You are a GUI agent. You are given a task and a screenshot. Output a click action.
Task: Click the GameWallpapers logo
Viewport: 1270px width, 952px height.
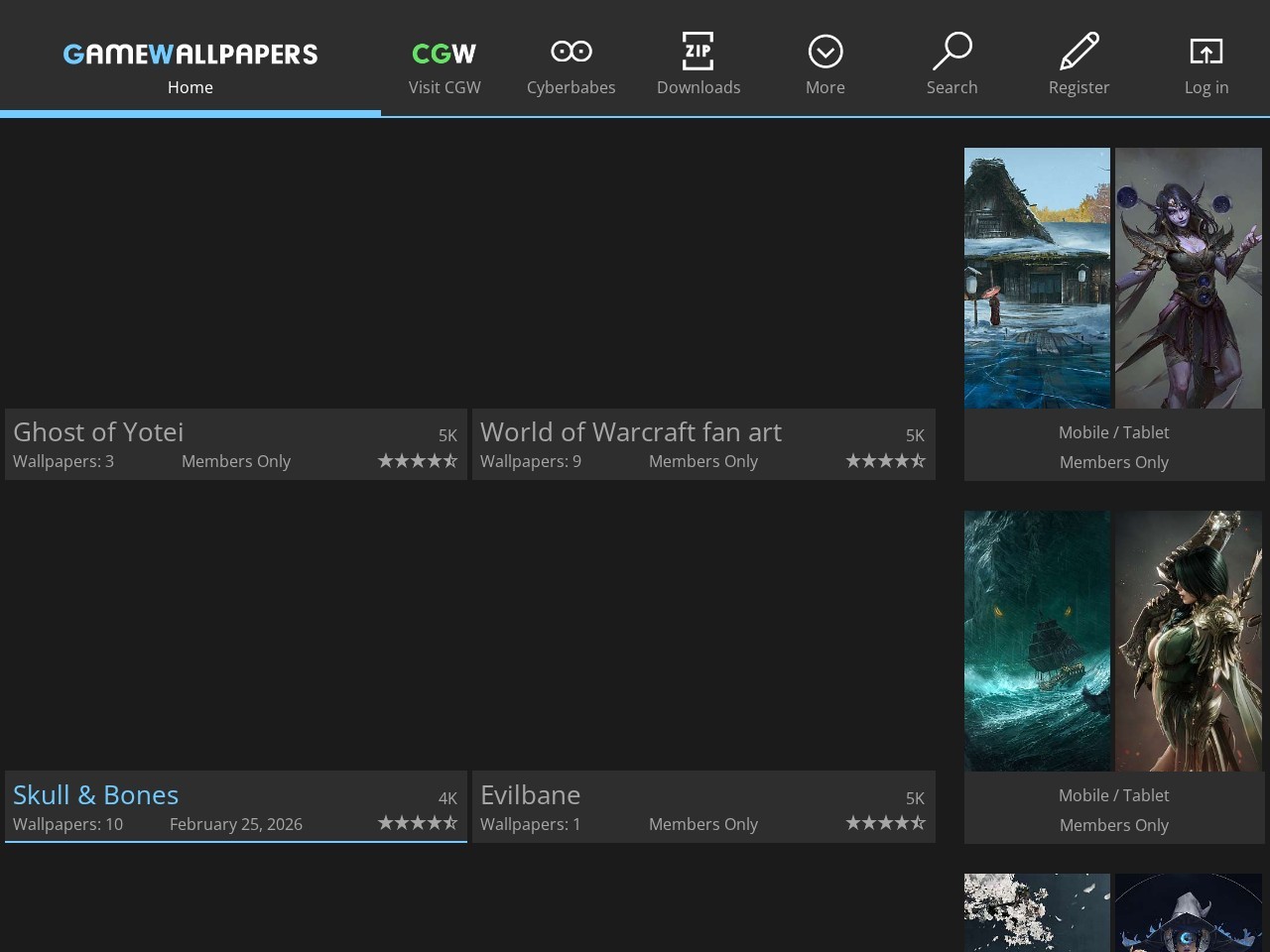(x=190, y=54)
